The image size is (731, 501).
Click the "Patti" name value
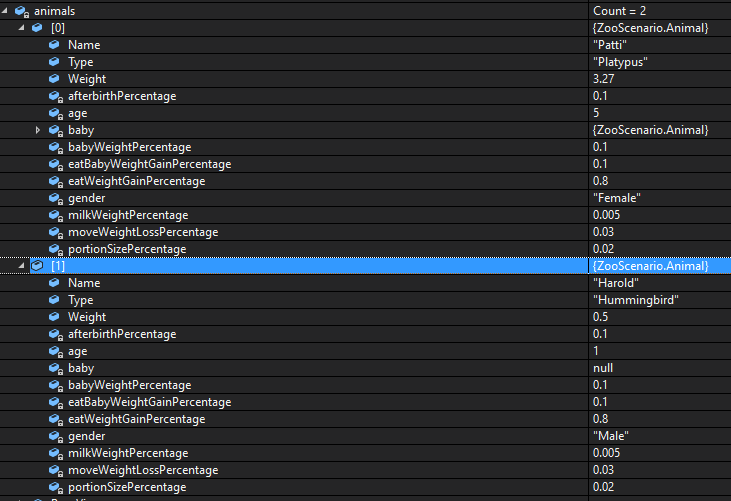click(610, 45)
